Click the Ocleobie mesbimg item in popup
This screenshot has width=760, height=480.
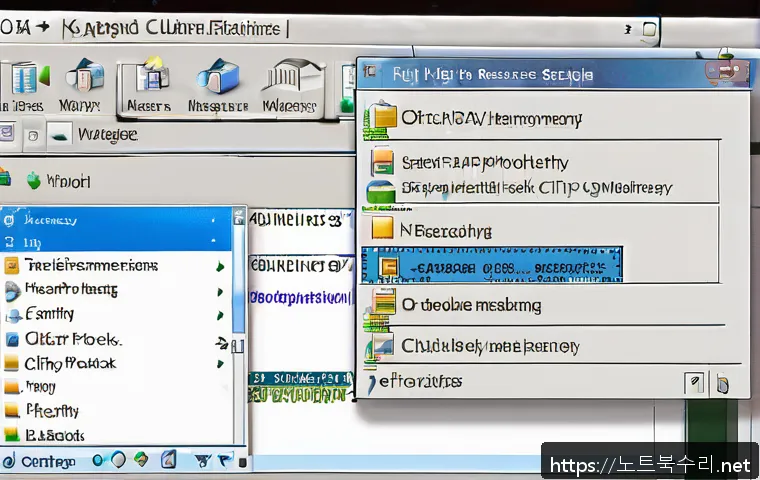[x=470, y=304]
